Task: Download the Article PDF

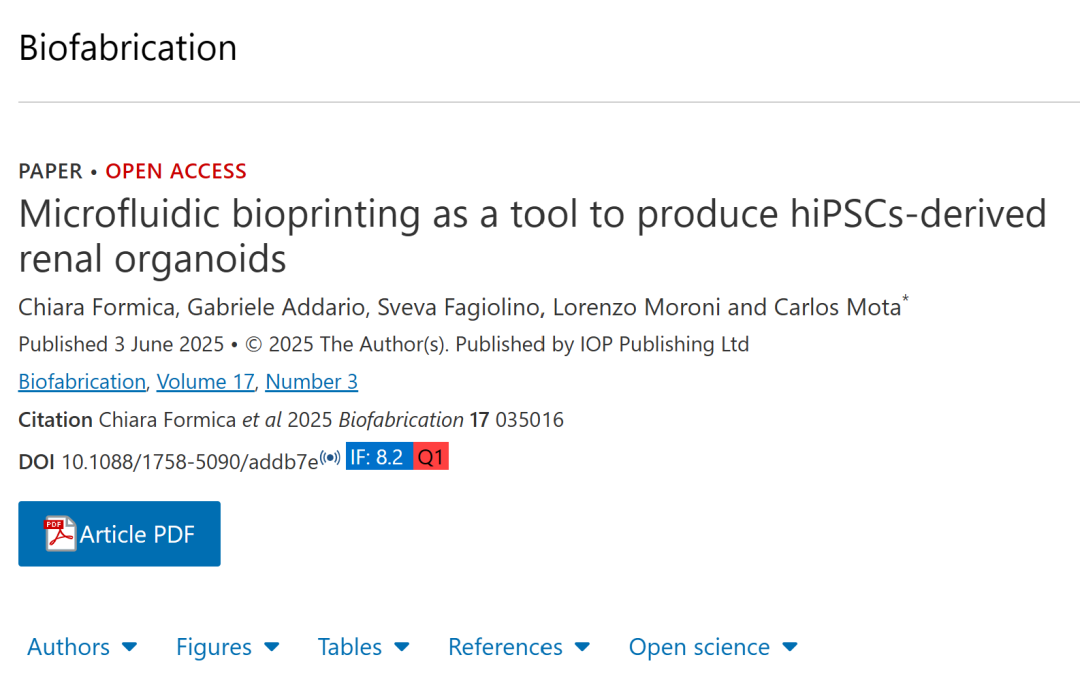Action: (119, 533)
